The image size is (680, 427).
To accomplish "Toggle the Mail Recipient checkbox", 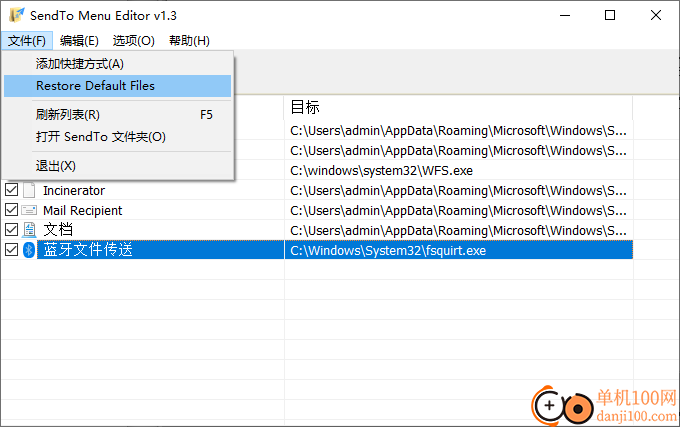I will click(11, 210).
